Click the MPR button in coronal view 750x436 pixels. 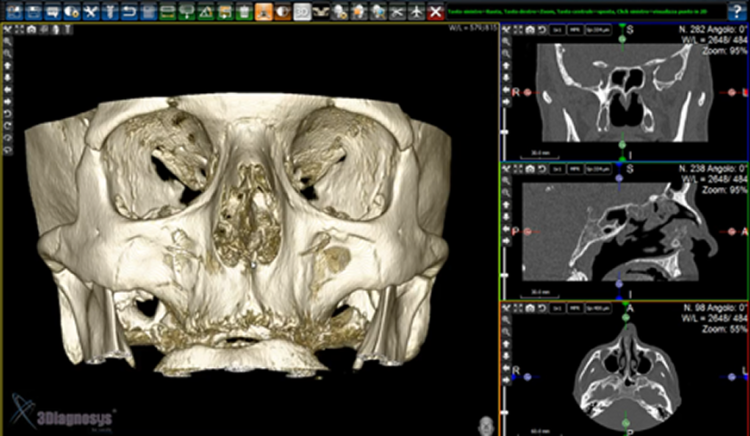(574, 30)
